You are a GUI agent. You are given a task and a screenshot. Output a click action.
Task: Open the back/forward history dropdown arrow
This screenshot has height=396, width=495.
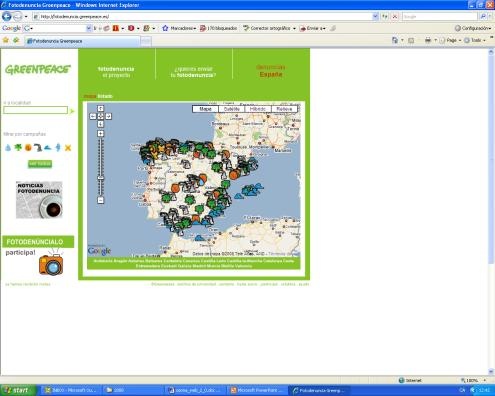[x=26, y=17]
